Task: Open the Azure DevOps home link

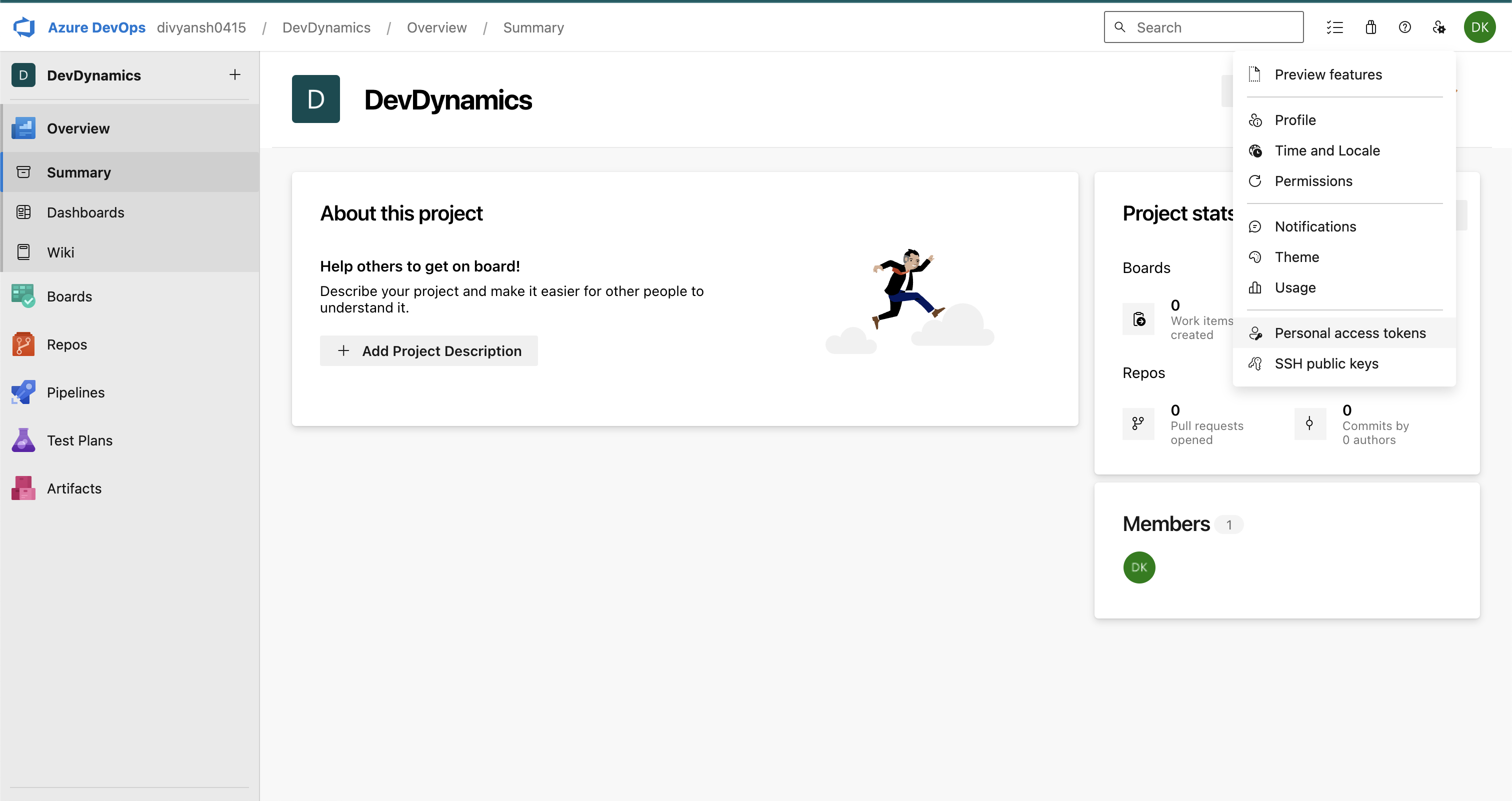Action: (x=96, y=27)
